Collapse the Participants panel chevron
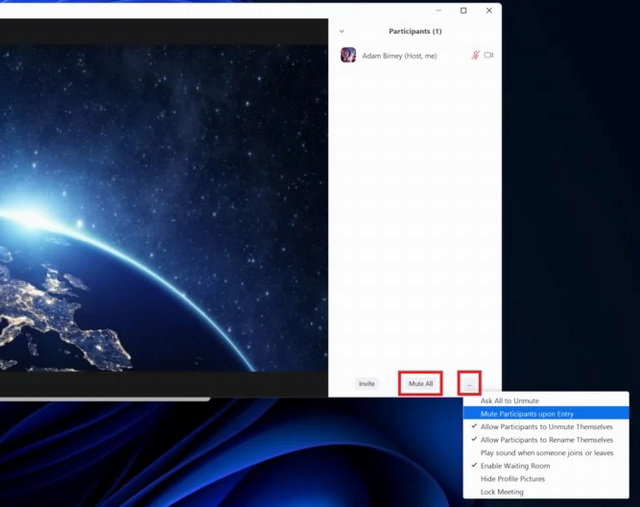The image size is (640, 507). [x=342, y=31]
